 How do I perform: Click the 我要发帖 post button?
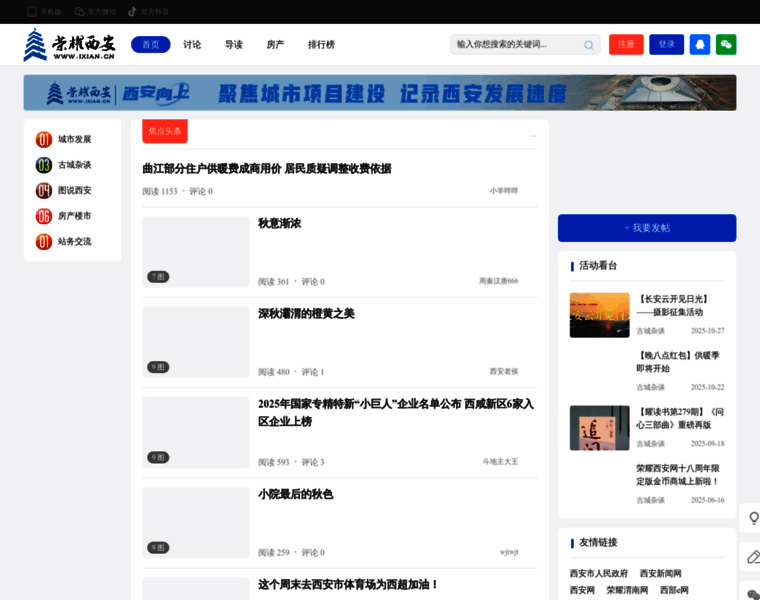point(646,228)
